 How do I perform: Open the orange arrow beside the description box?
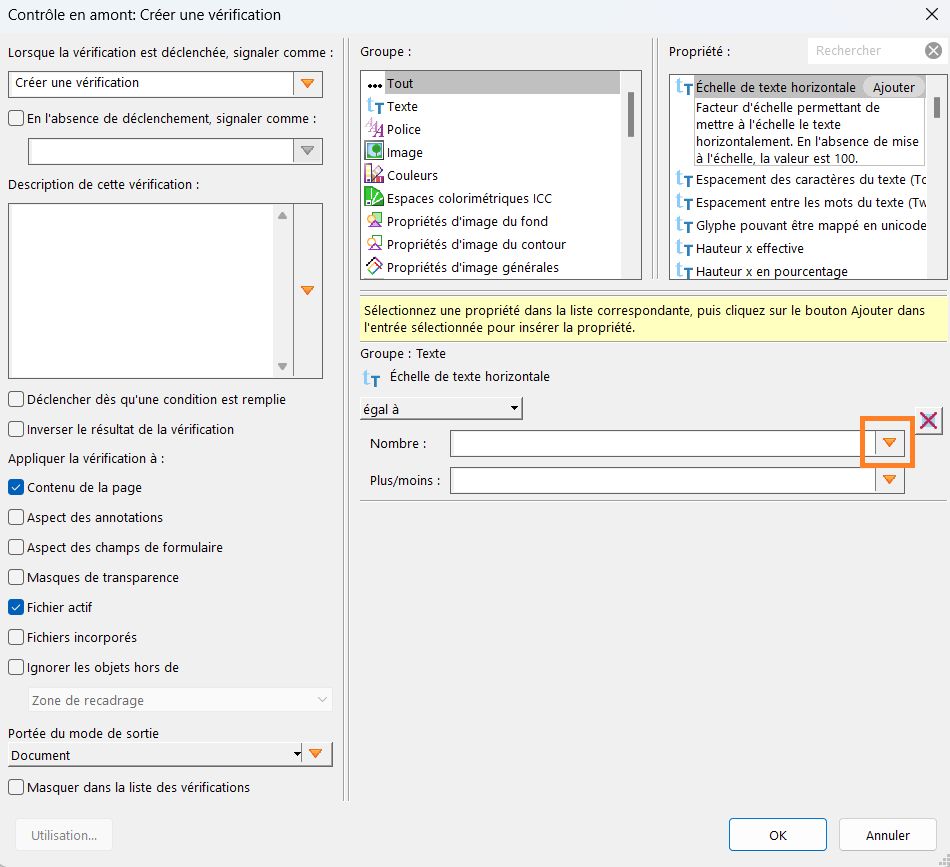pyautogui.click(x=308, y=290)
